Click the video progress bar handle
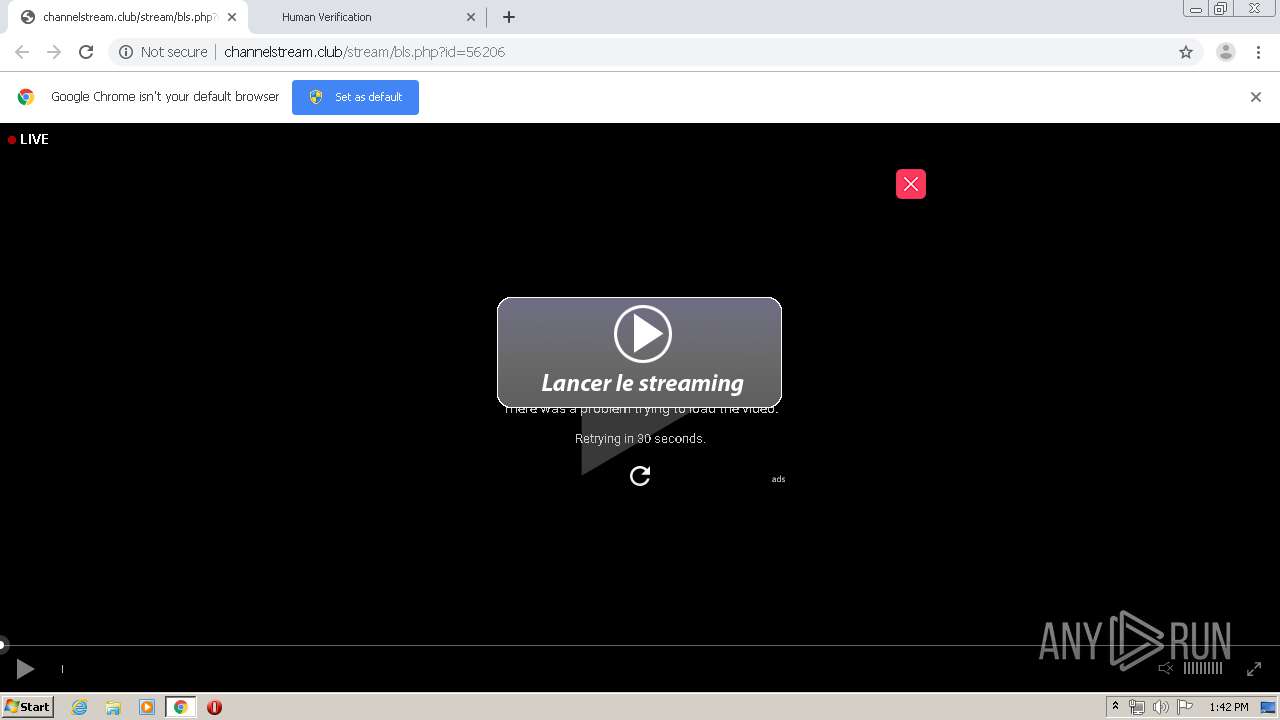 3,645
